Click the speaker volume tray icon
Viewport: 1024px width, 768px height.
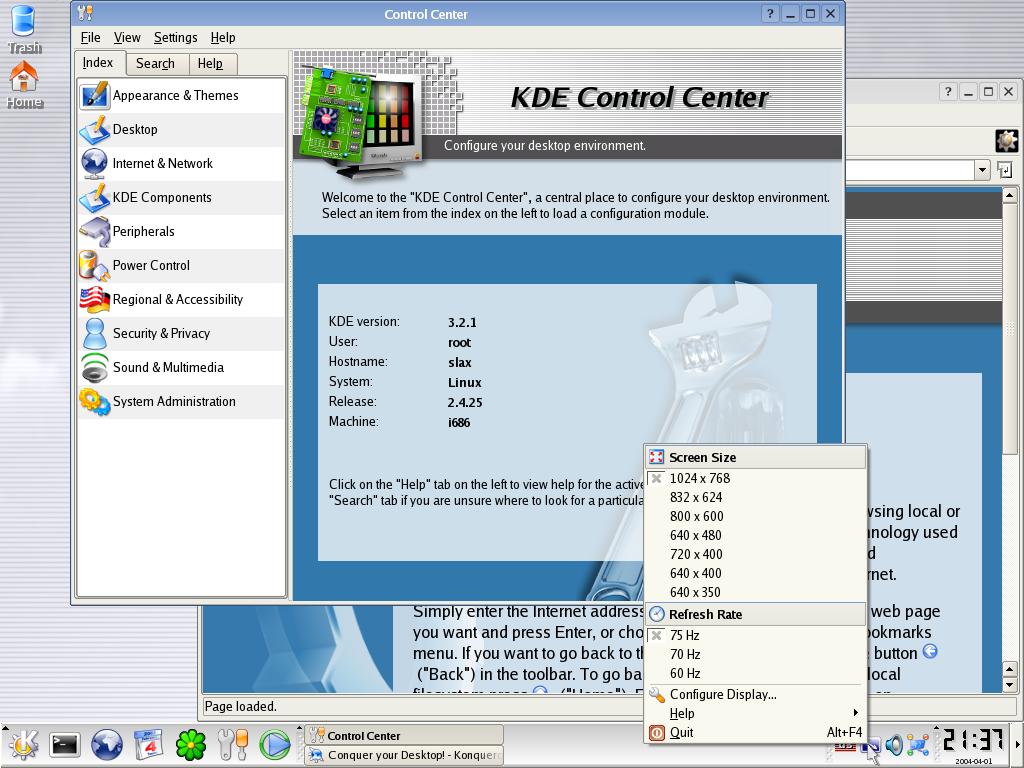(x=894, y=744)
